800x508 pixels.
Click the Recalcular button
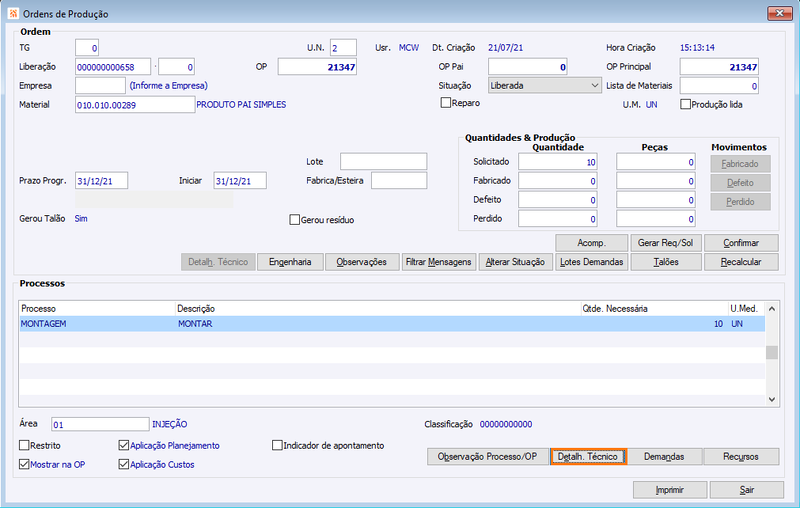[741, 262]
